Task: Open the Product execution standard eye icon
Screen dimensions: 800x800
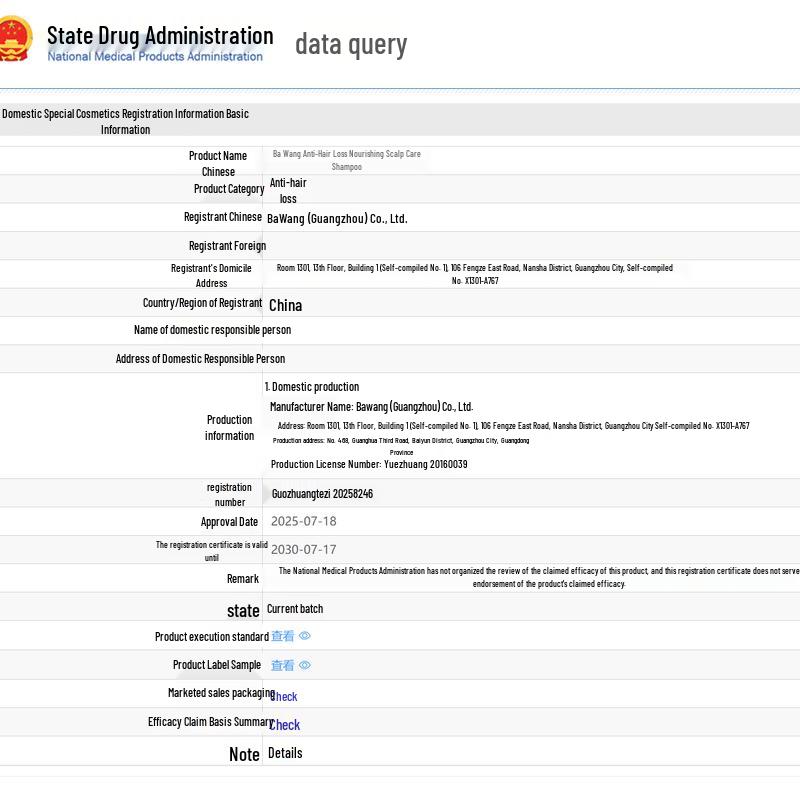Action: [305, 636]
